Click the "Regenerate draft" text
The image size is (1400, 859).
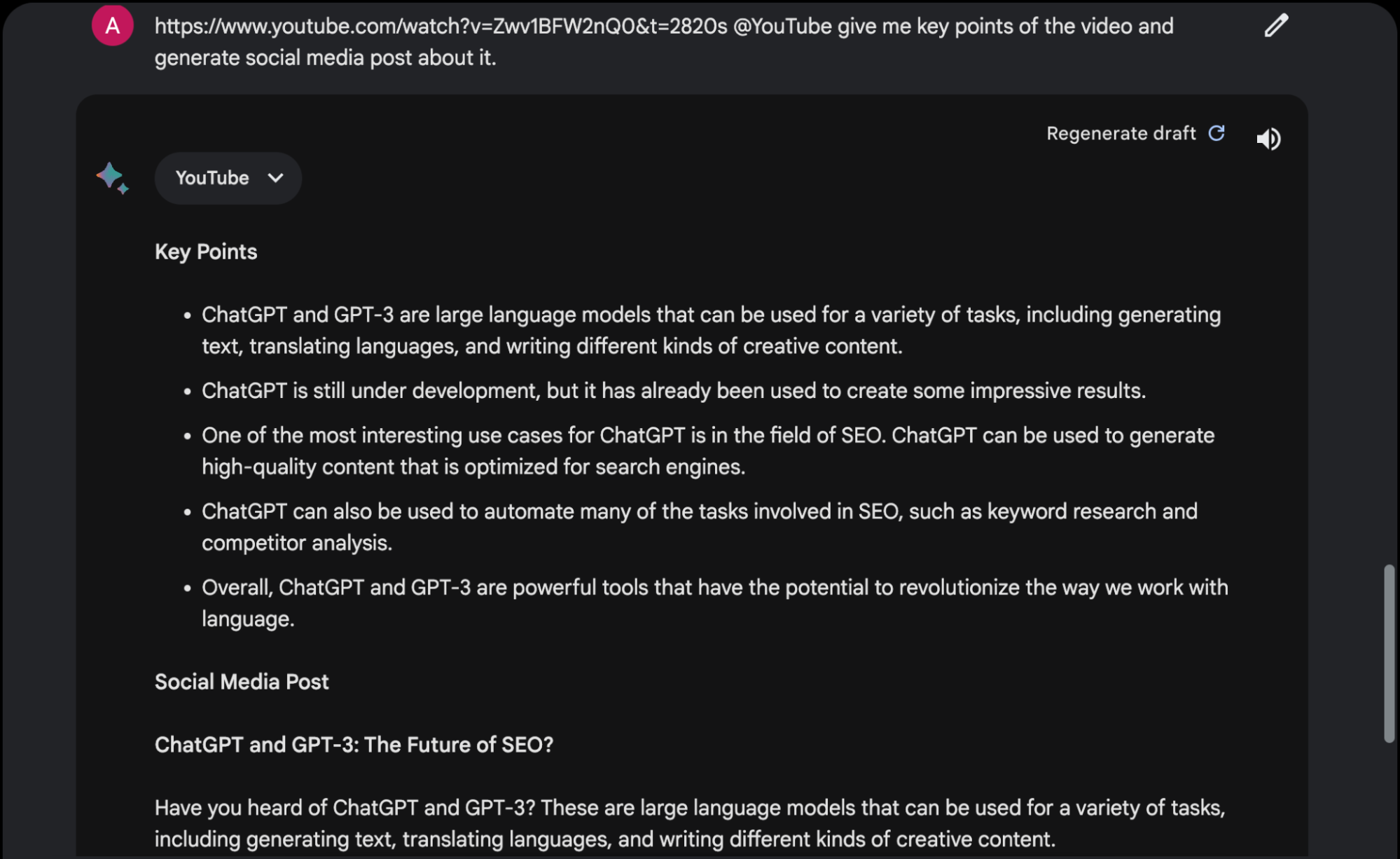(x=1121, y=133)
